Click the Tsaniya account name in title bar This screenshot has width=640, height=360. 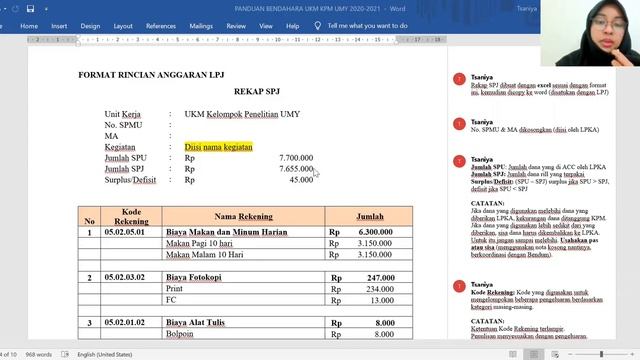pyautogui.click(x=527, y=9)
